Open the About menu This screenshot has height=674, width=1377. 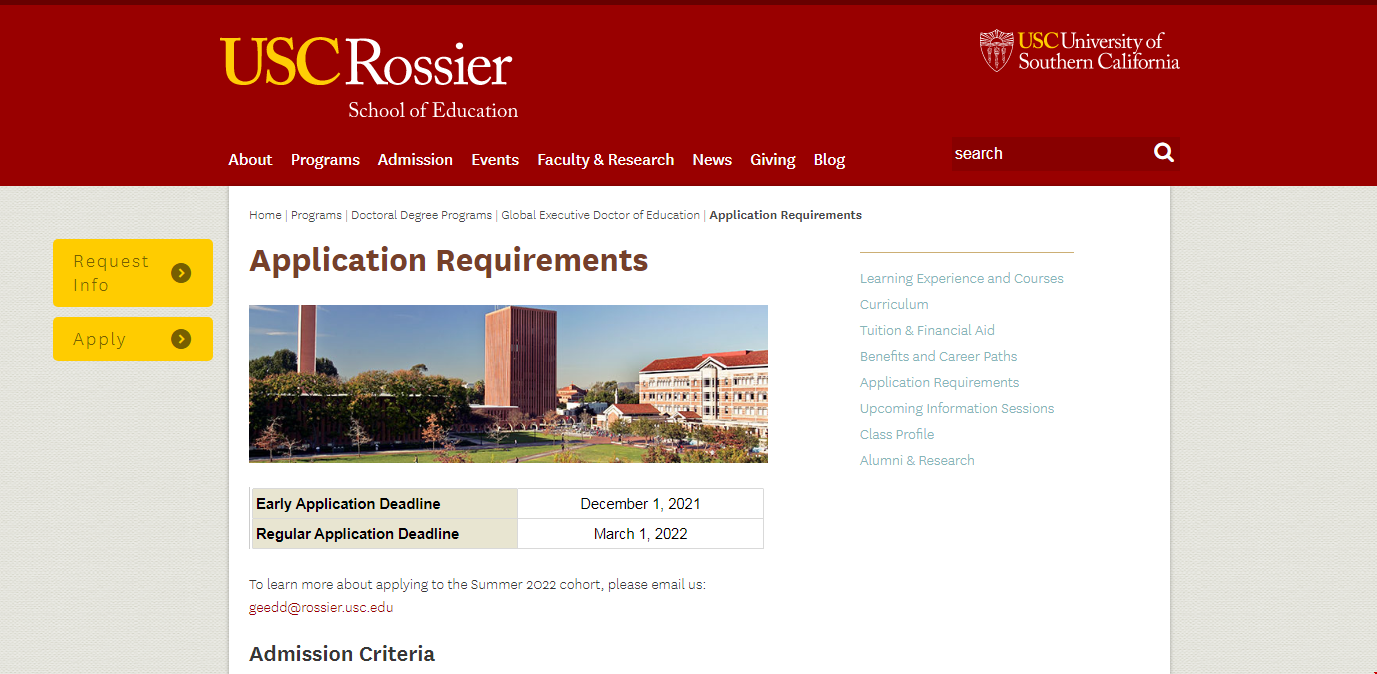(250, 160)
